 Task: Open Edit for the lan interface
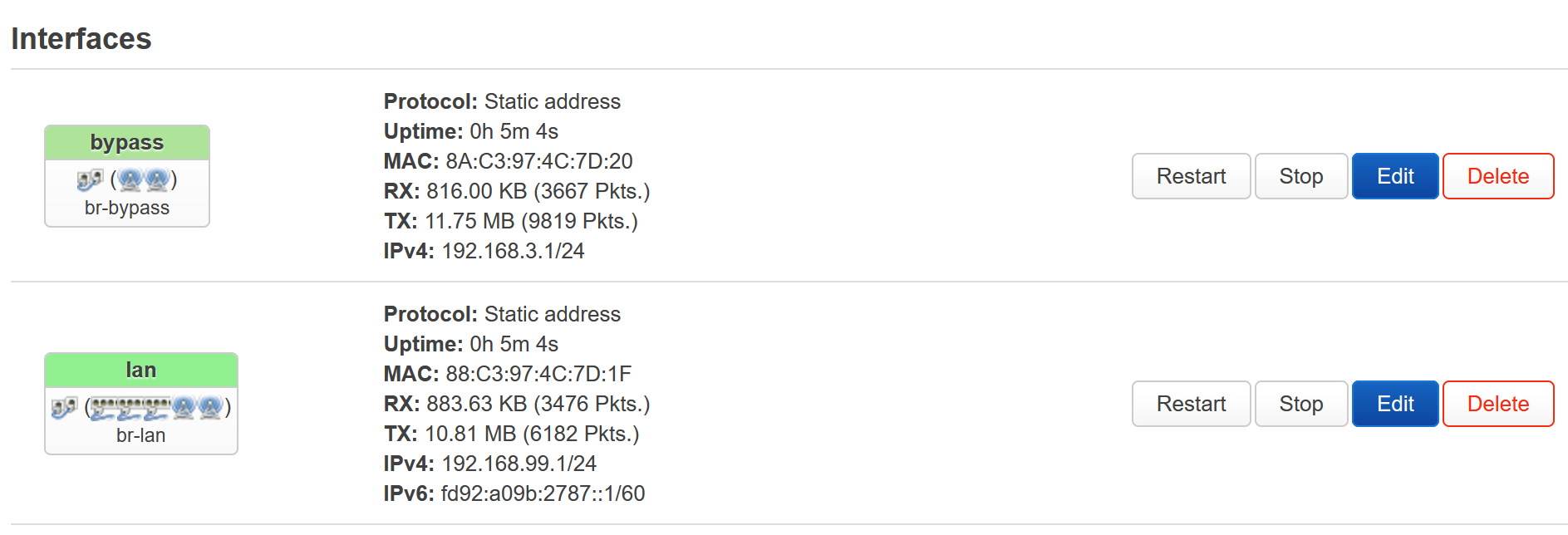click(x=1394, y=404)
